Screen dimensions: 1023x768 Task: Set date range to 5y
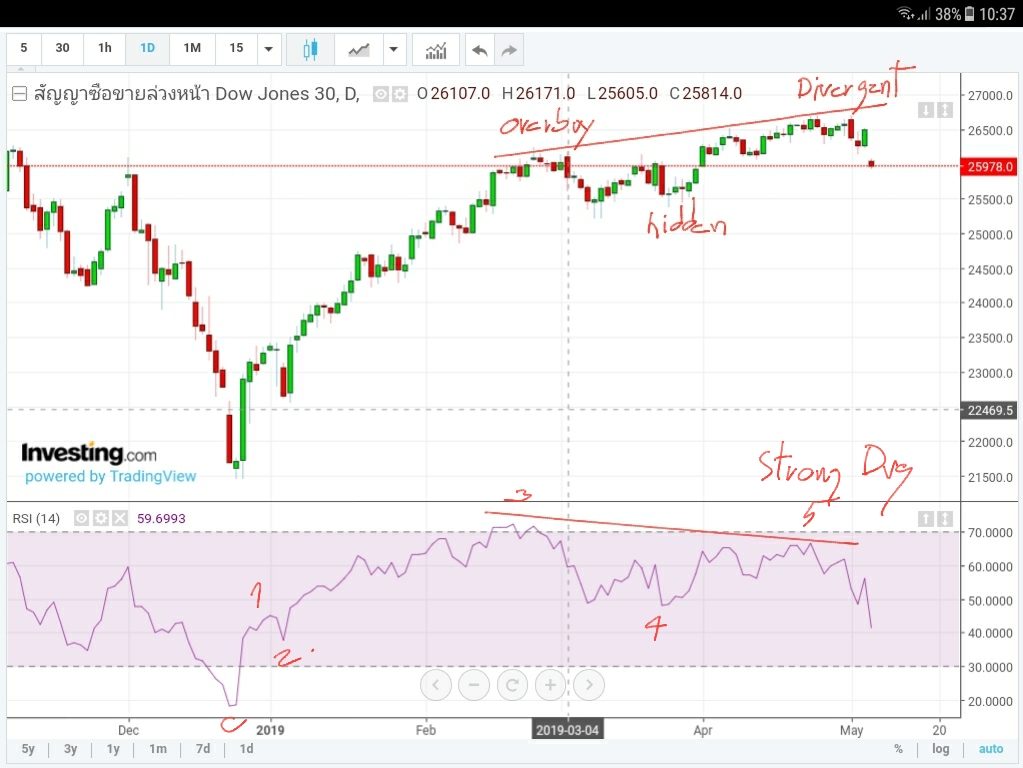(28, 749)
